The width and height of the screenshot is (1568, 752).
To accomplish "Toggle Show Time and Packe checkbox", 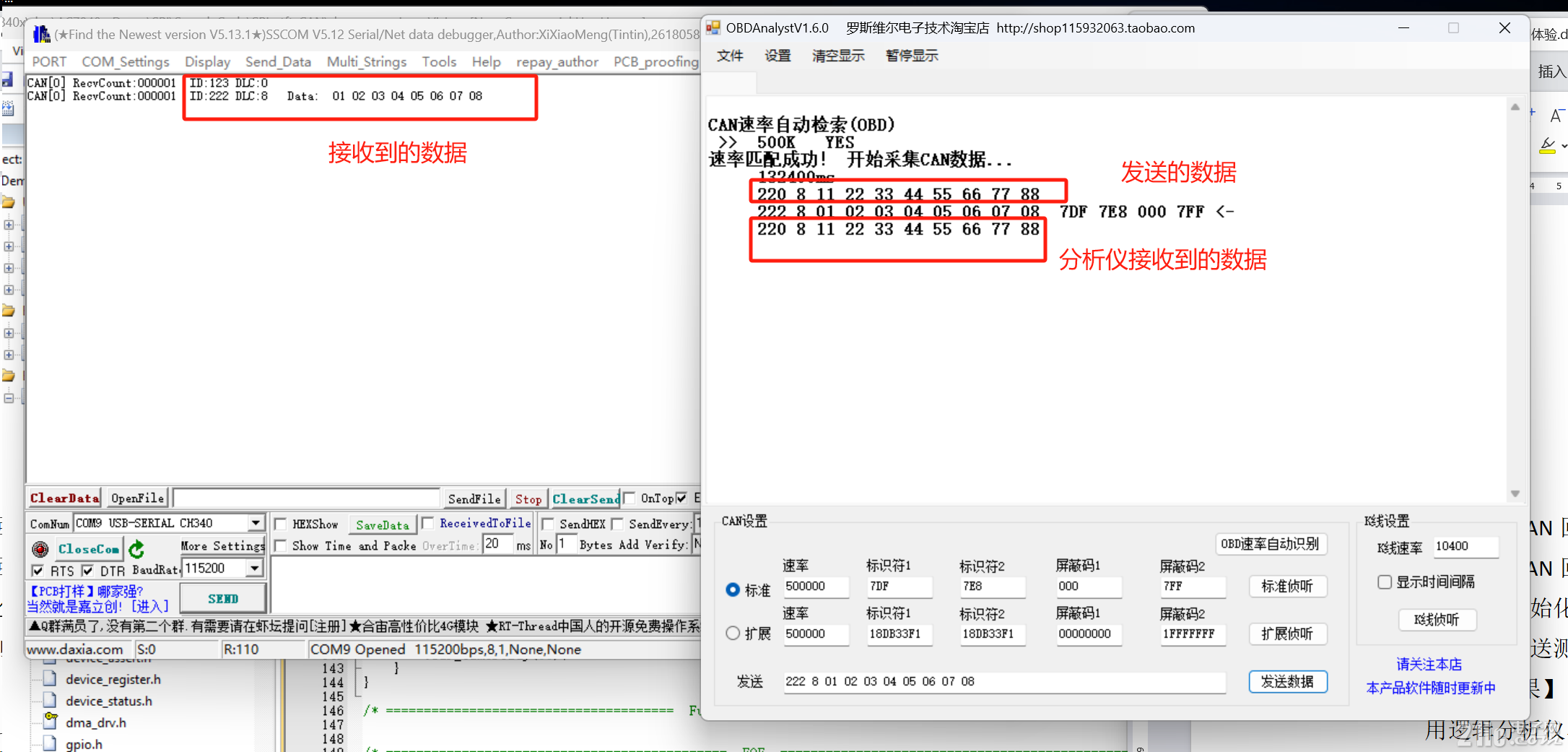I will [281, 545].
